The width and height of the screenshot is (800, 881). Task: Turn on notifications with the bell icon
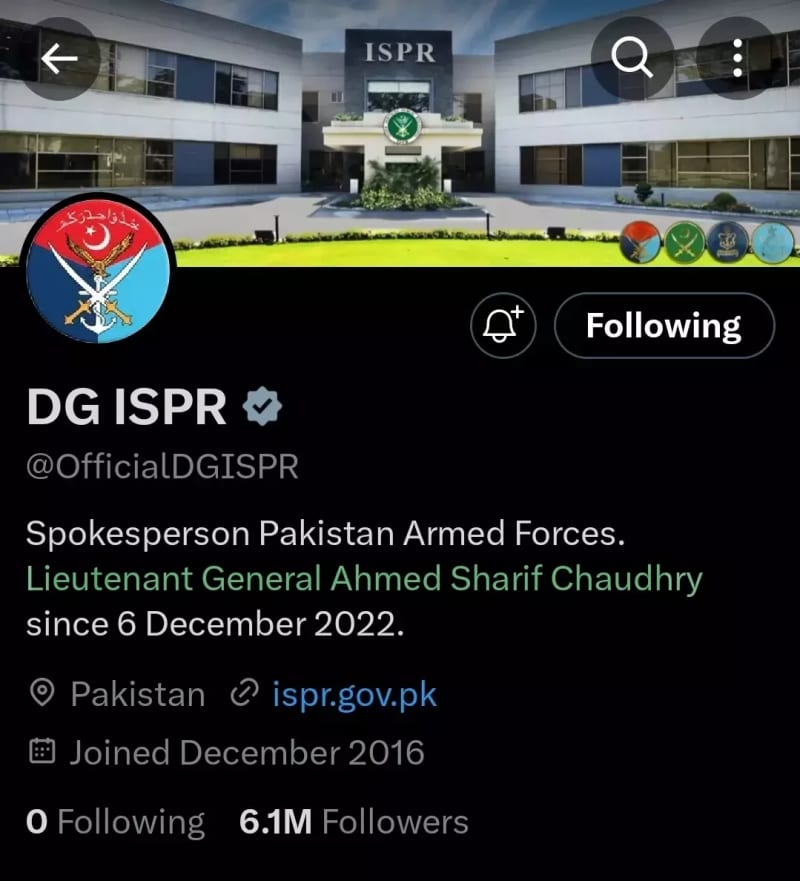503,325
